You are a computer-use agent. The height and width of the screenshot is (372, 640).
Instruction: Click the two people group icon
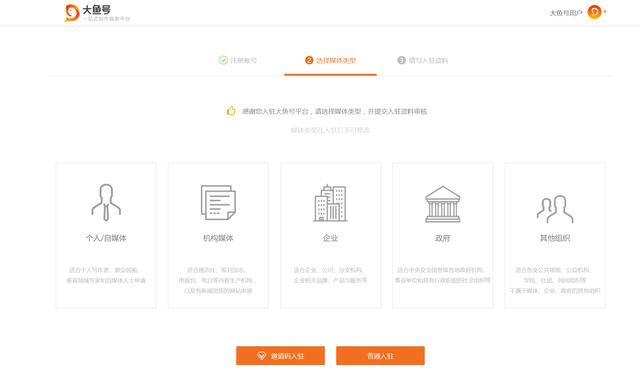point(555,209)
